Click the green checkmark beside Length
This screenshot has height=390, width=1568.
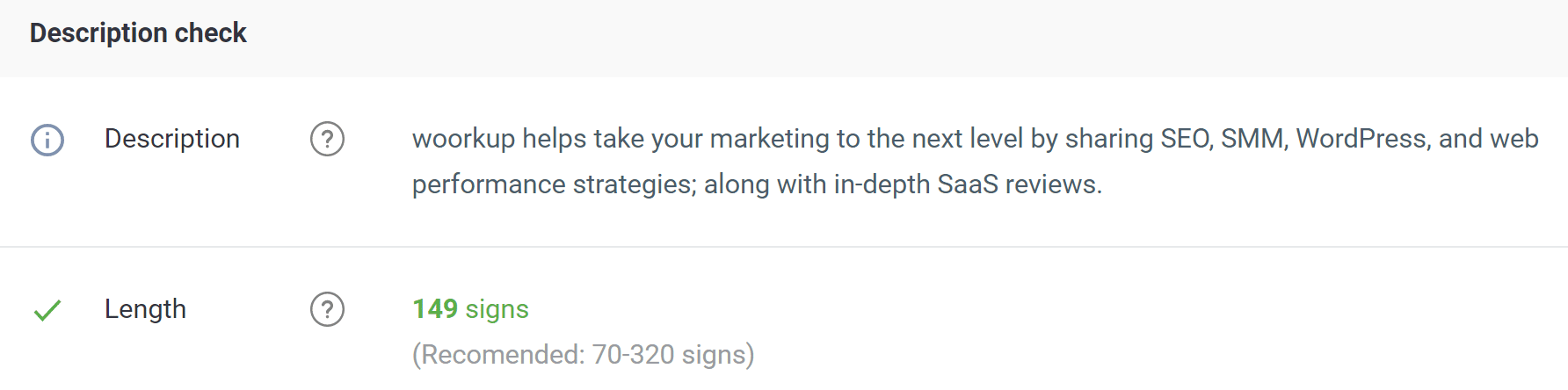click(47, 310)
